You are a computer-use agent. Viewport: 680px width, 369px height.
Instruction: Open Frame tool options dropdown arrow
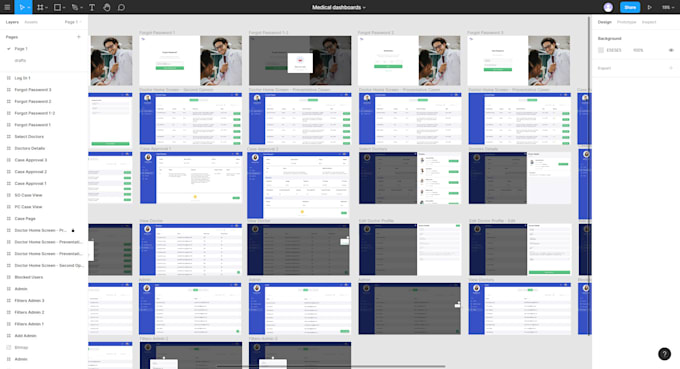point(46,8)
